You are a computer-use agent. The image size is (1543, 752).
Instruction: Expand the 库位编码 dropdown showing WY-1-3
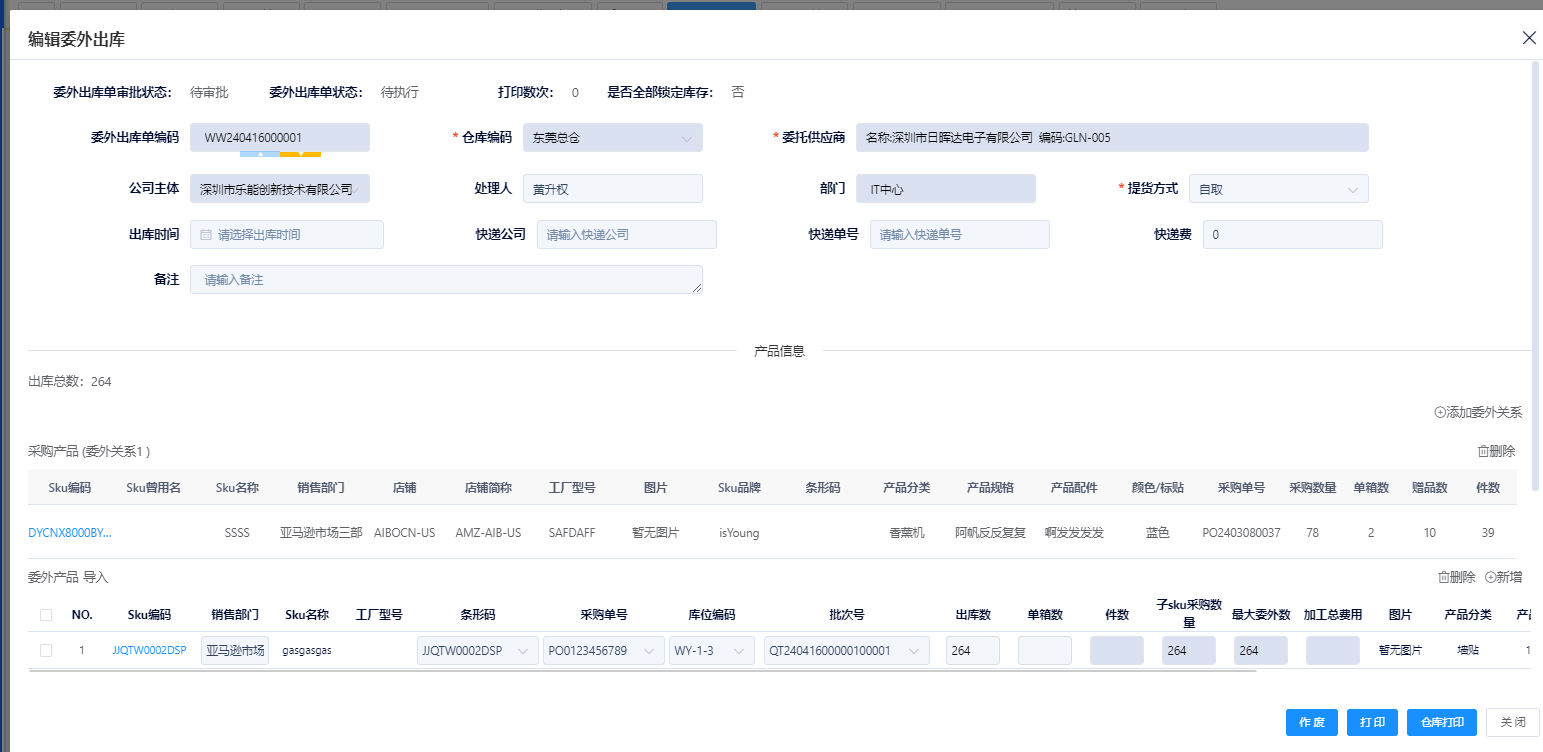tap(711, 651)
